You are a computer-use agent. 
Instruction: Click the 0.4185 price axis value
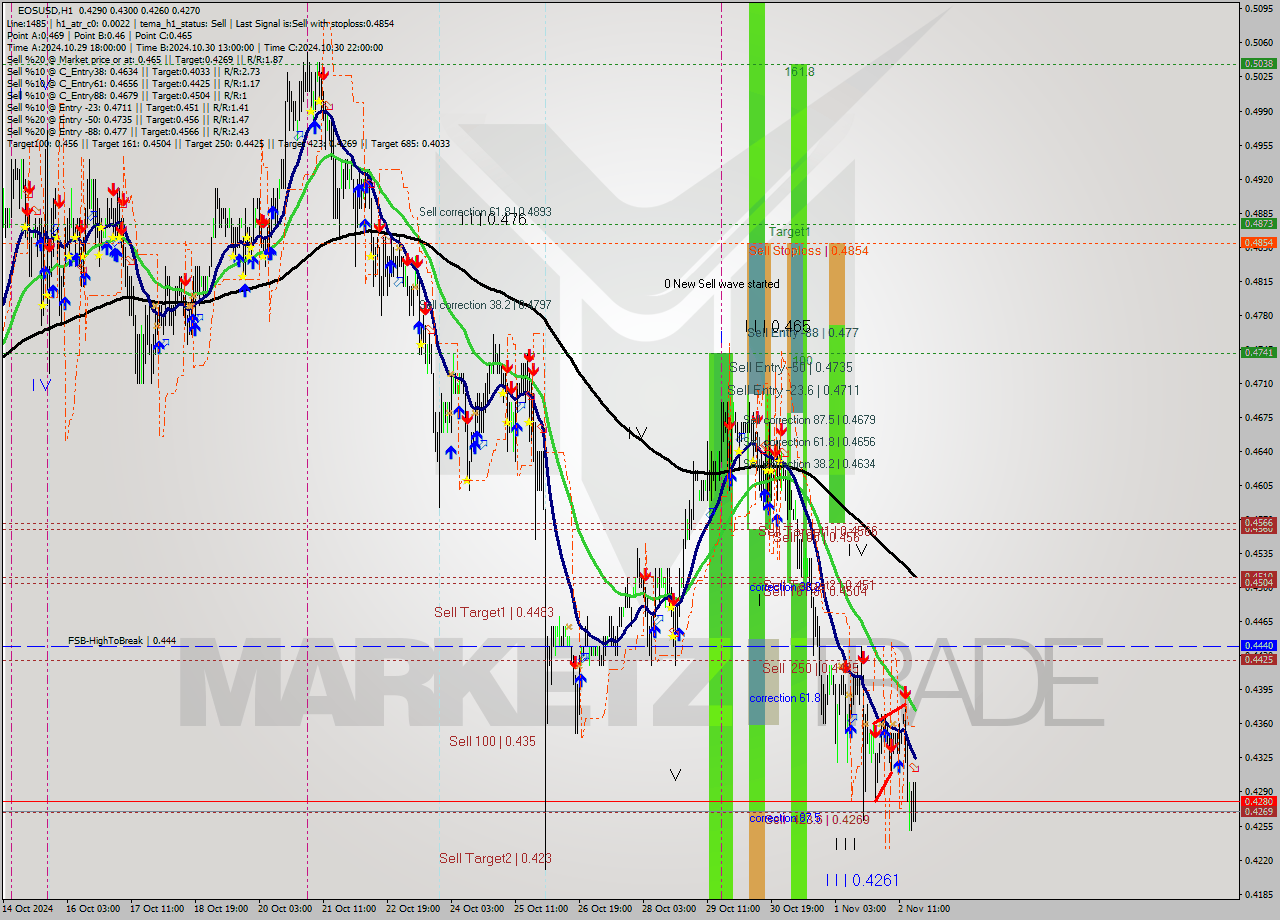pos(1259,894)
